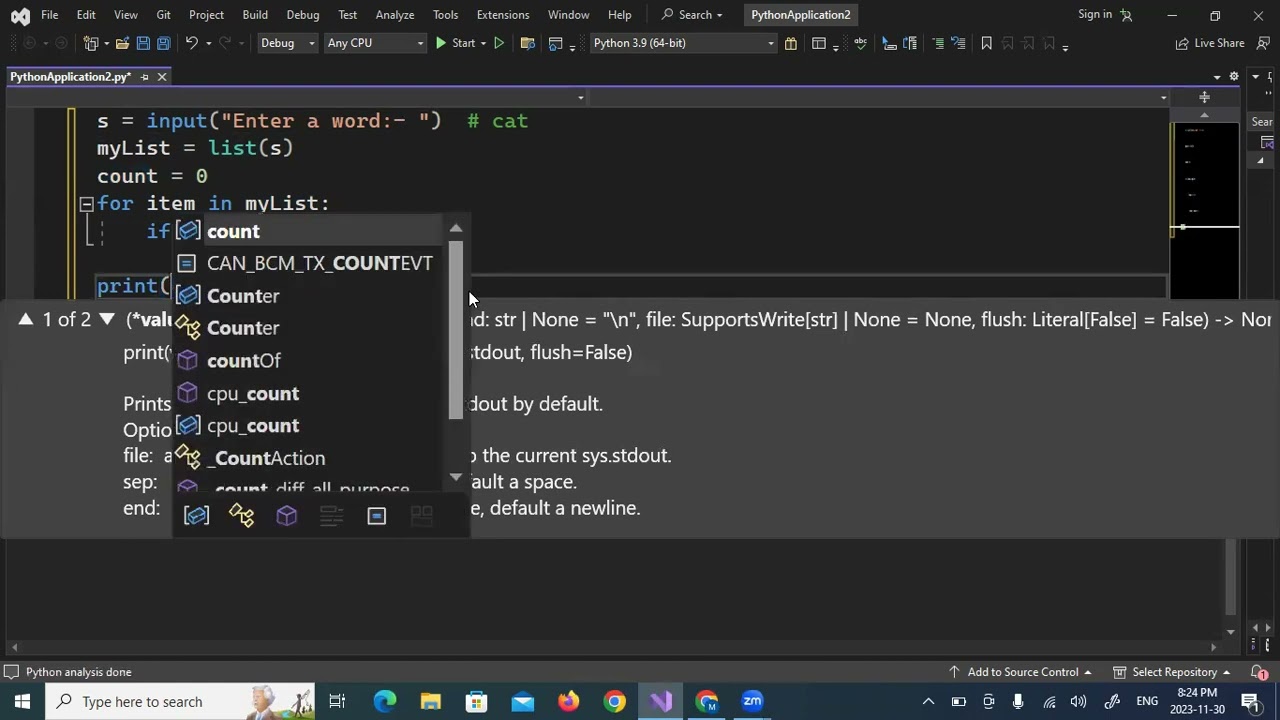Open the notifications icon in status bar
Screen dimensions: 1280x720
click(1259, 672)
